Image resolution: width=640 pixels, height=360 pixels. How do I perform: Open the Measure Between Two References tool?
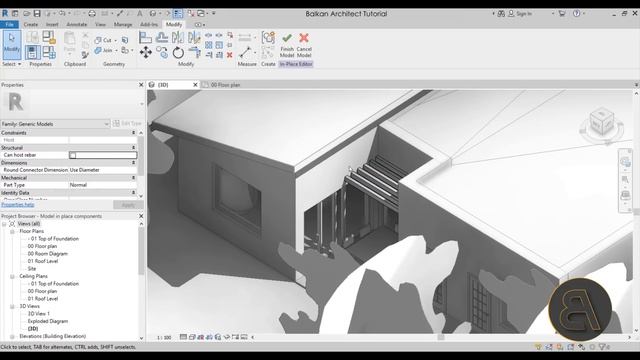point(245,38)
